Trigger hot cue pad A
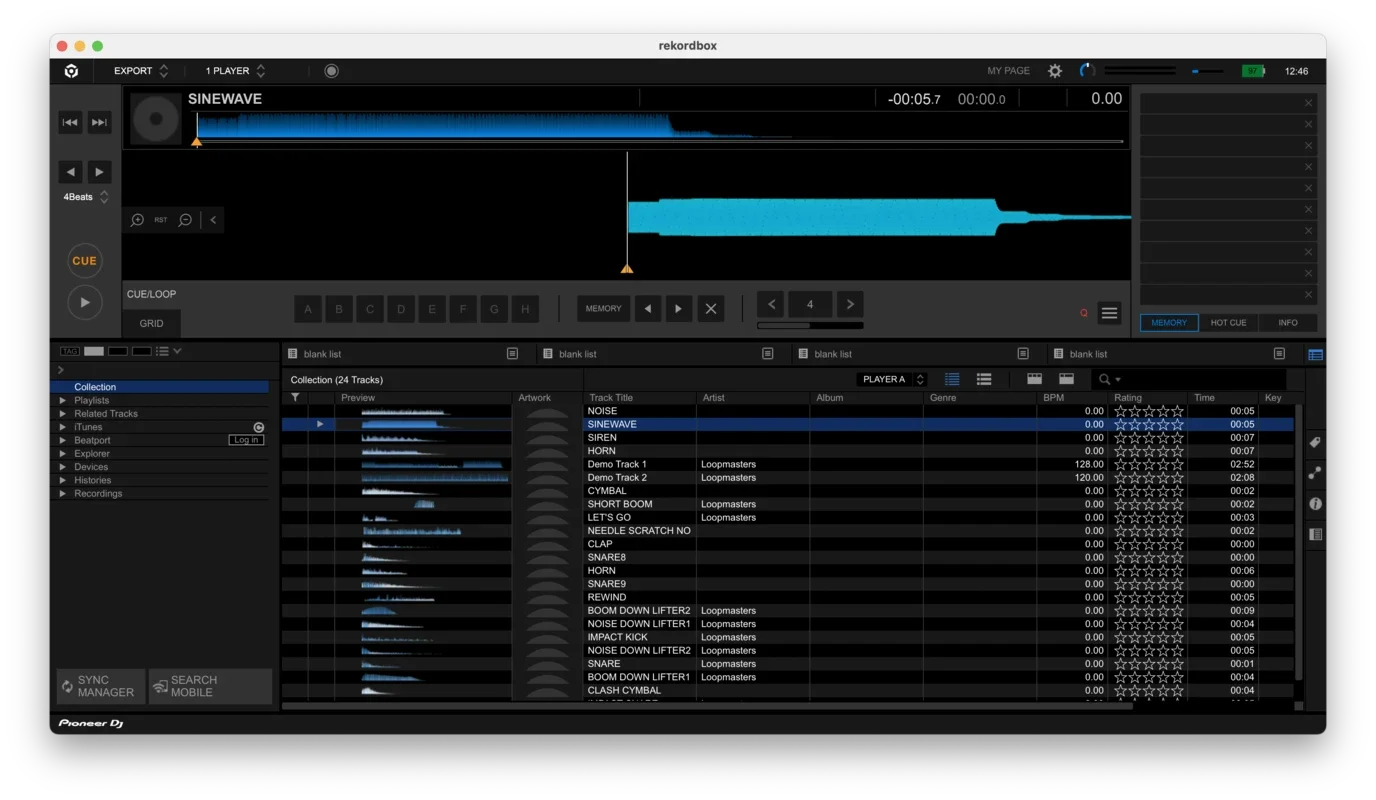The height and width of the screenshot is (800, 1376). click(x=308, y=309)
